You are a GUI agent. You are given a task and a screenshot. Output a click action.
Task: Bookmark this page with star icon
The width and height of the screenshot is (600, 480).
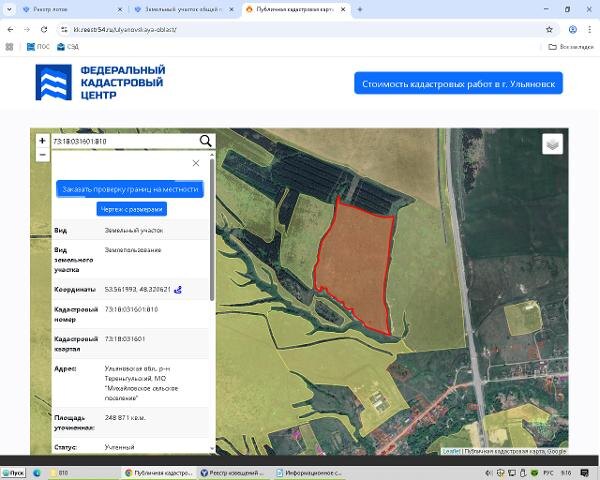(549, 29)
